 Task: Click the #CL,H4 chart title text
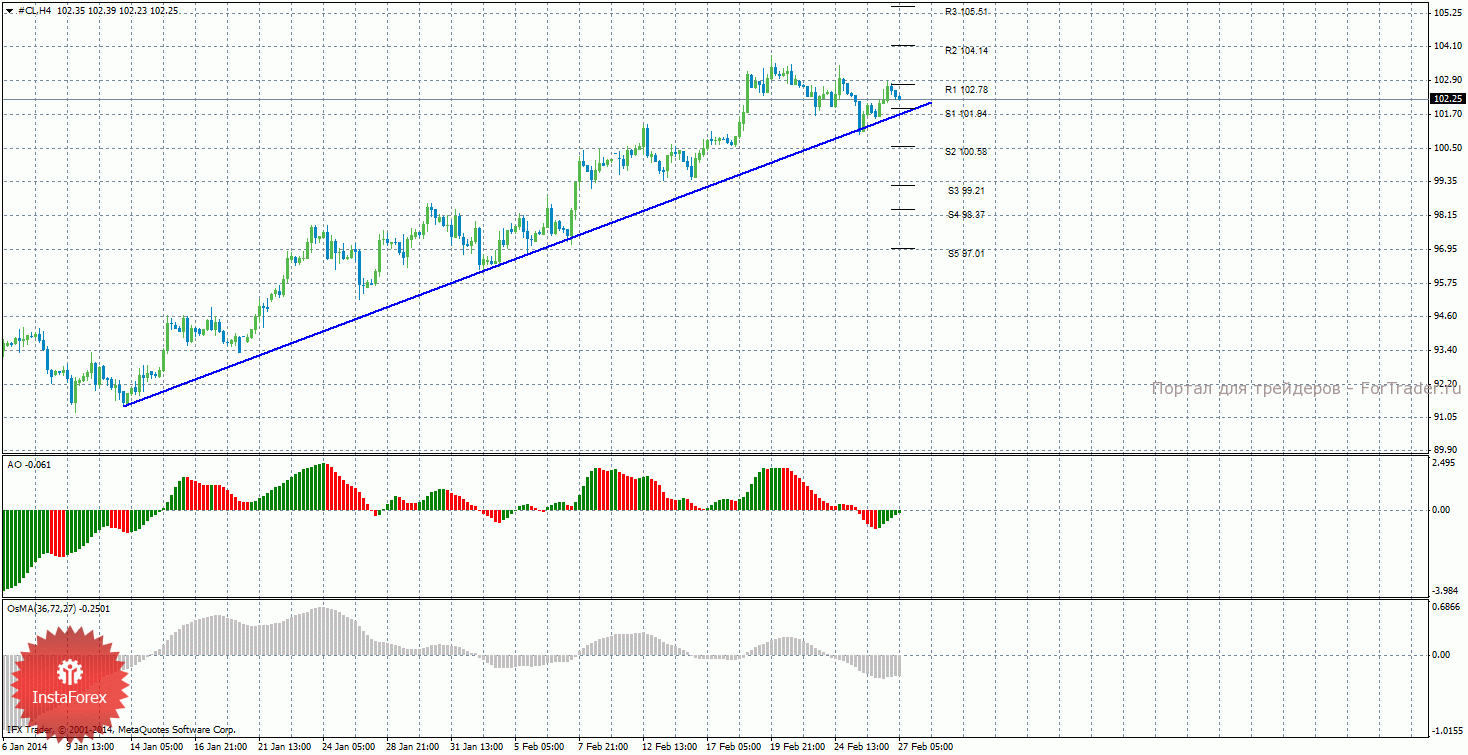tap(36, 10)
